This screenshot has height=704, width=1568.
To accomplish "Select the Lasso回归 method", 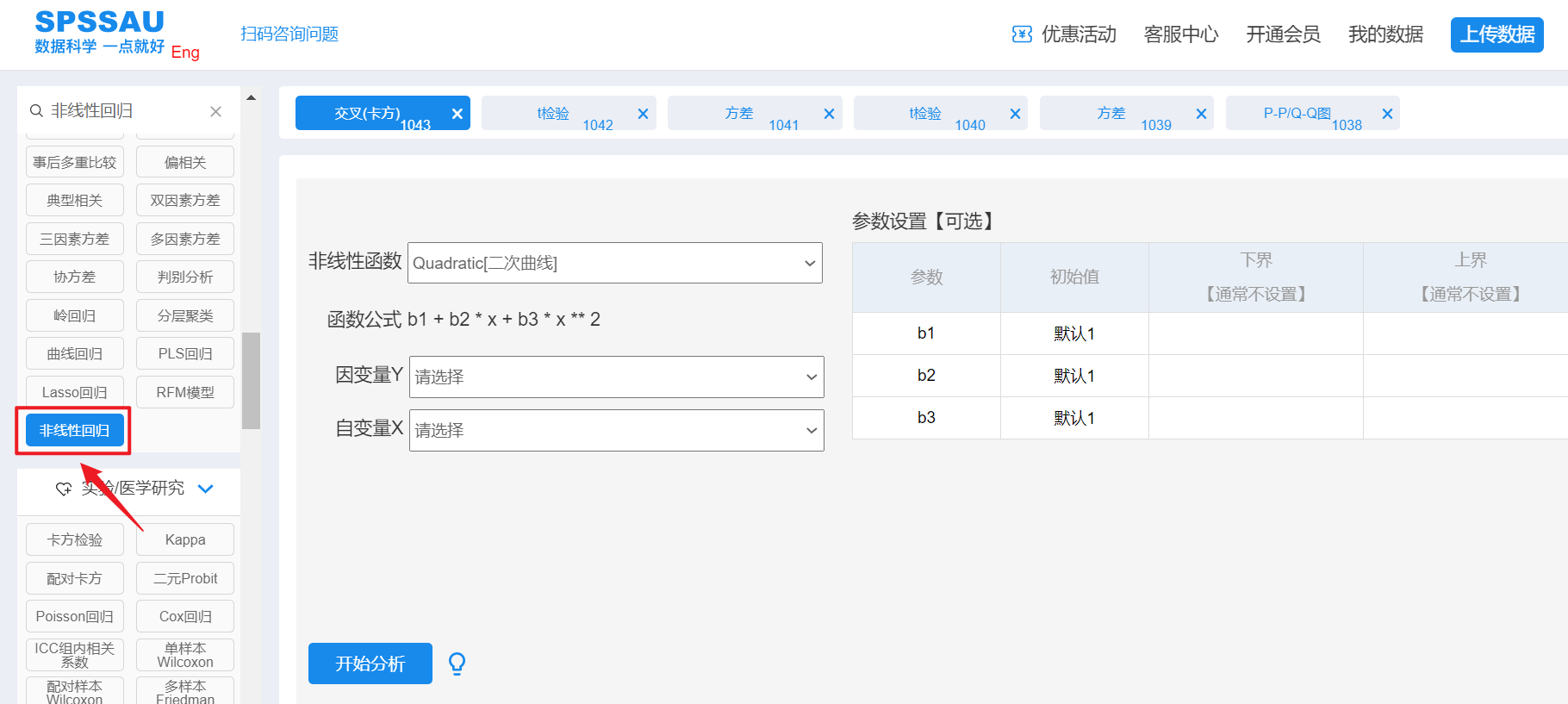I will coord(75,392).
